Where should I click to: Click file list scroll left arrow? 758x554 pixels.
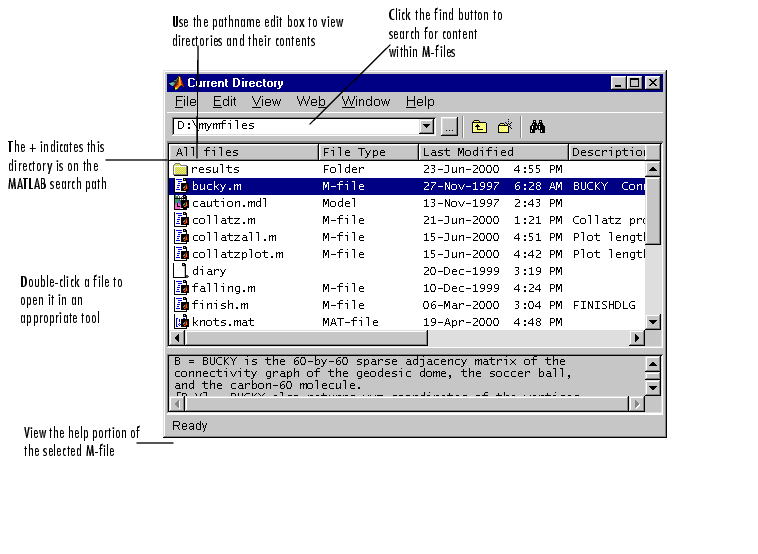pos(177,338)
